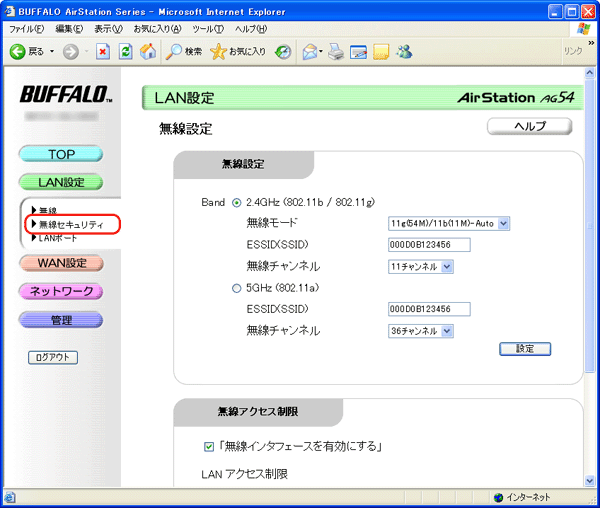Go to Home page icon
The height and width of the screenshot is (508, 600).
pyautogui.click(x=148, y=51)
